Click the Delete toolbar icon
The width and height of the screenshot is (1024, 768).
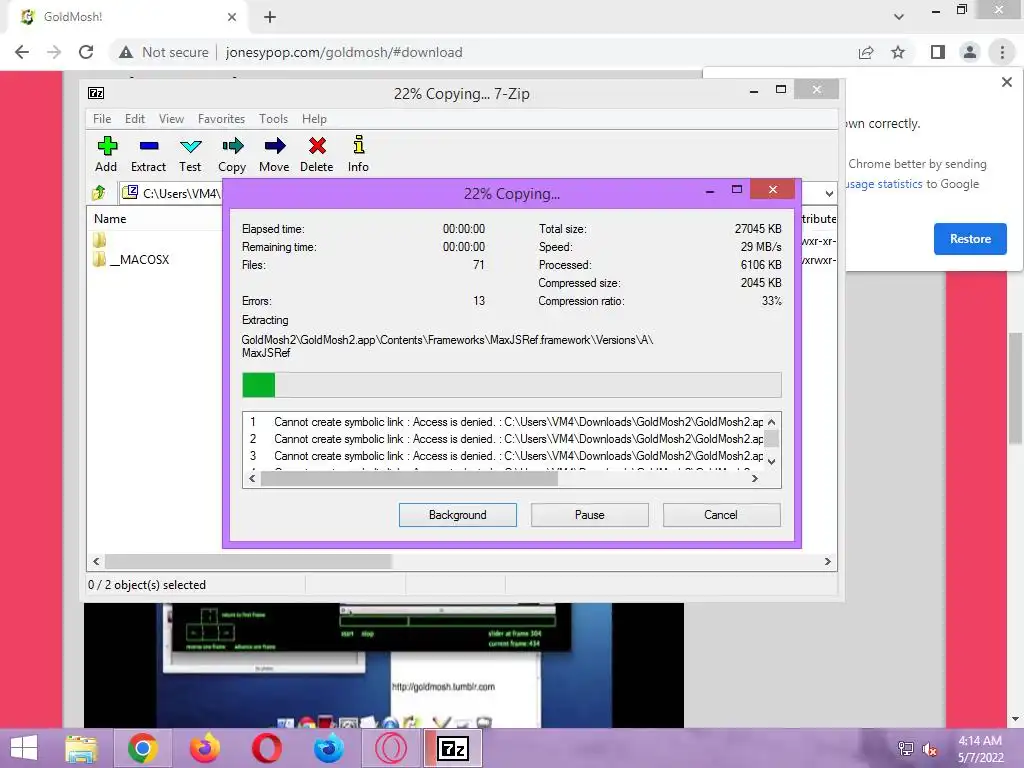pos(317,154)
